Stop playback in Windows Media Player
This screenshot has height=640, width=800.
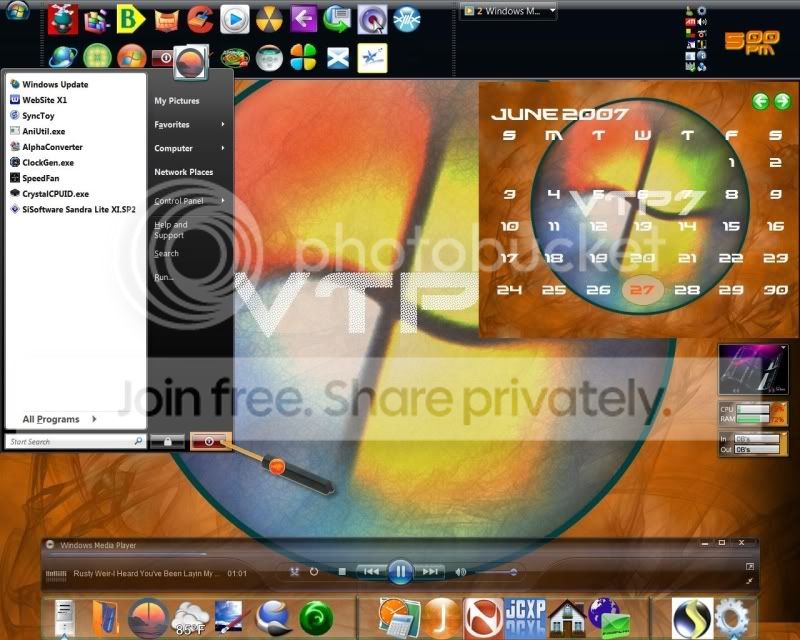[342, 572]
